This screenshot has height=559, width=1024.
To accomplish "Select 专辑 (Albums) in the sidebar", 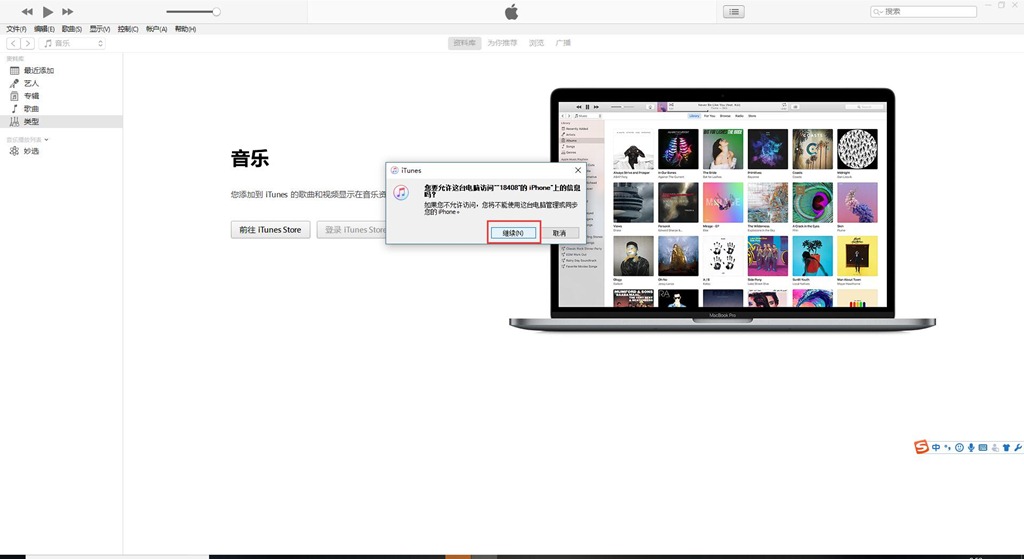I will (x=31, y=96).
